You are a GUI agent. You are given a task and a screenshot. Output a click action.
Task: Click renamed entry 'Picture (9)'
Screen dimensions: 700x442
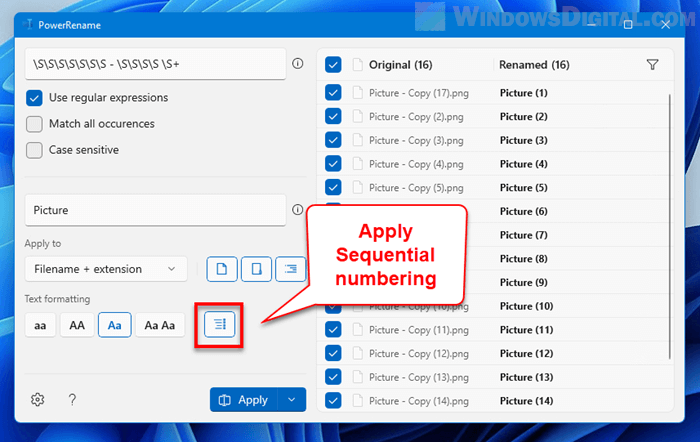click(x=523, y=282)
